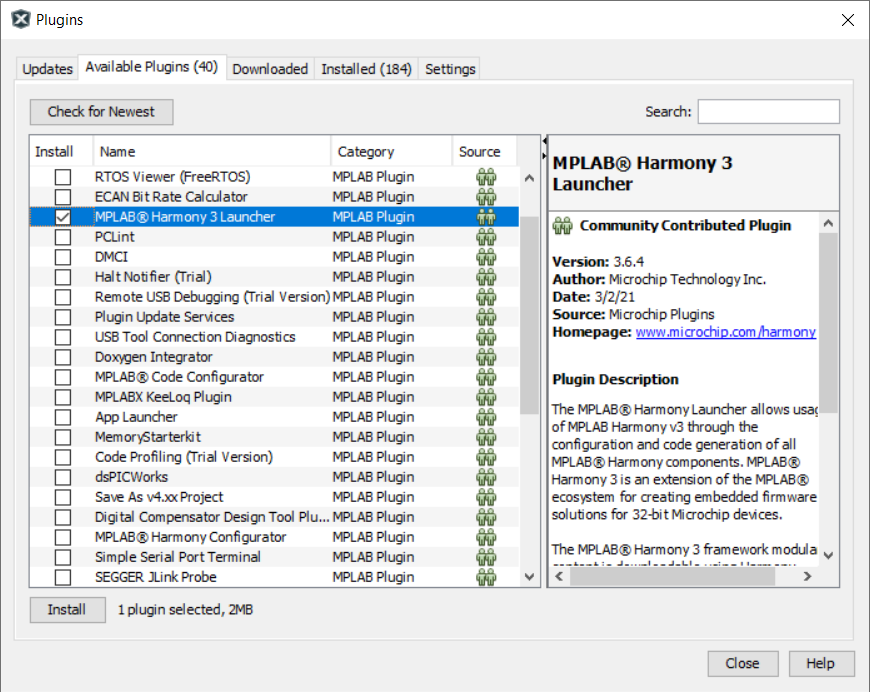Check the install box for MPLAB Code Configurator
The height and width of the screenshot is (692, 870).
tap(62, 376)
